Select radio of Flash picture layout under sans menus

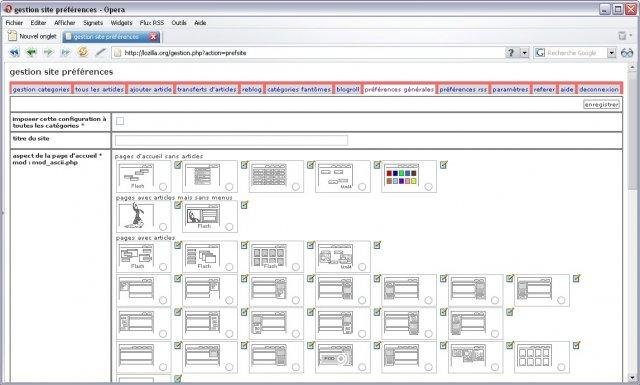pyautogui.click(x=229, y=227)
